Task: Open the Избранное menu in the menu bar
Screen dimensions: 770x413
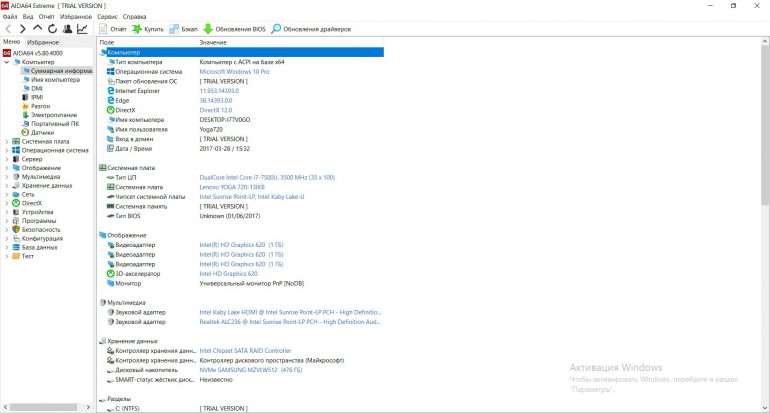Action: tap(76, 16)
